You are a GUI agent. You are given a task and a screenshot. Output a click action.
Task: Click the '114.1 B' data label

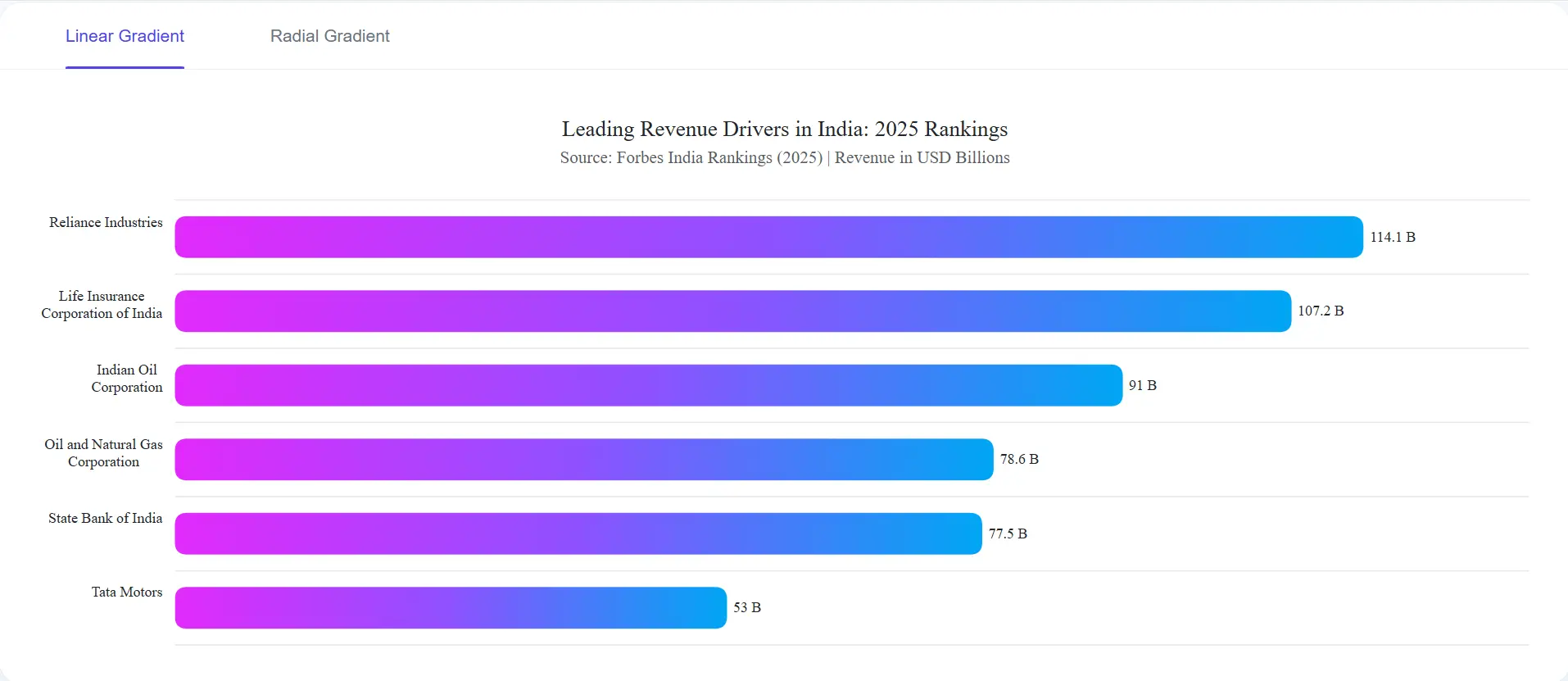(1393, 237)
